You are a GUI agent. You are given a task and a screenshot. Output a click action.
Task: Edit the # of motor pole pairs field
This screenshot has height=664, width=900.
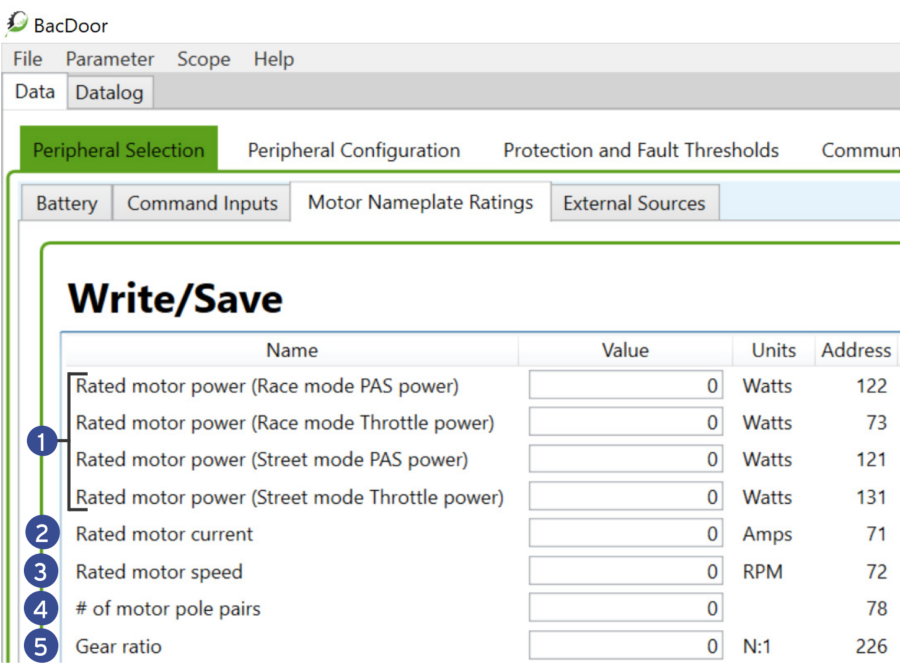pos(626,608)
